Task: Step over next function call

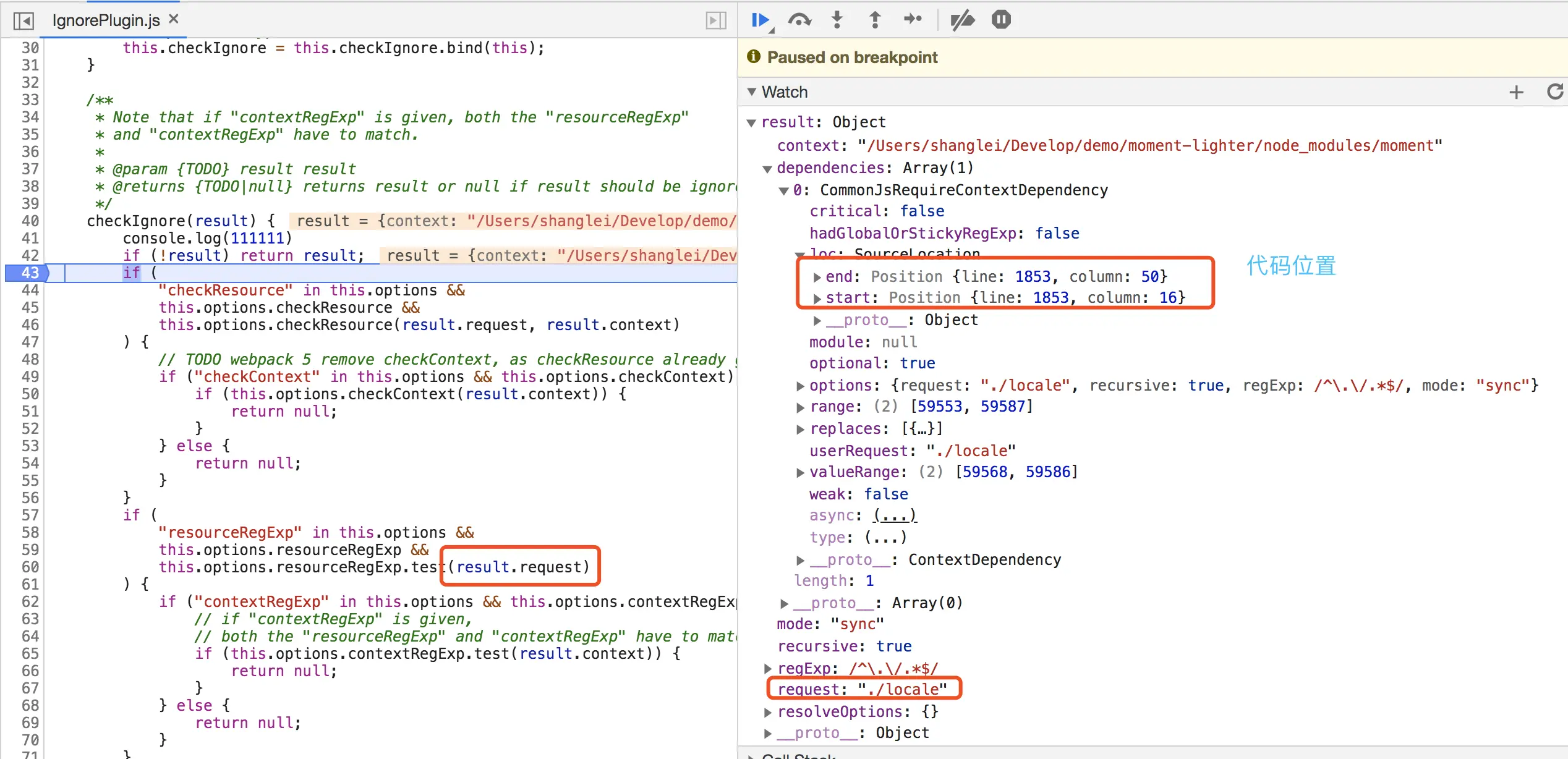Action: pyautogui.click(x=799, y=20)
